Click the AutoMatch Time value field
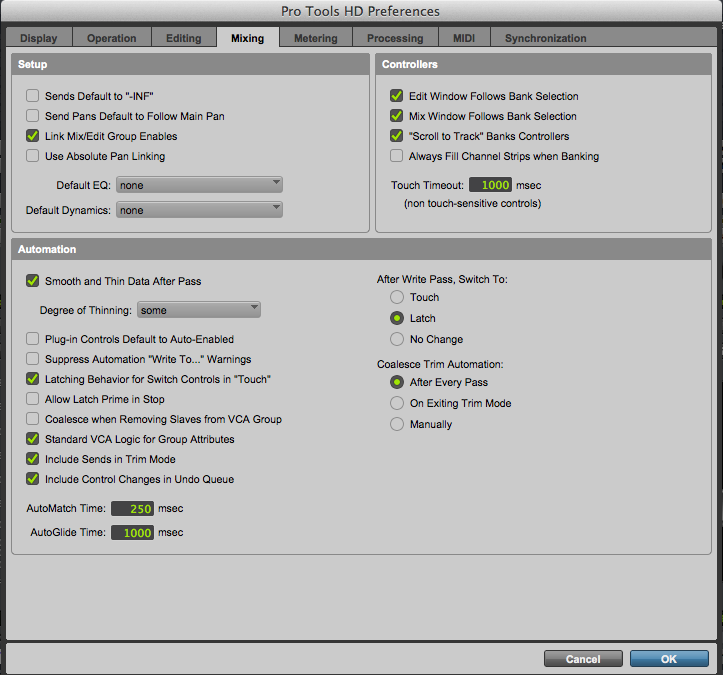 (x=132, y=509)
